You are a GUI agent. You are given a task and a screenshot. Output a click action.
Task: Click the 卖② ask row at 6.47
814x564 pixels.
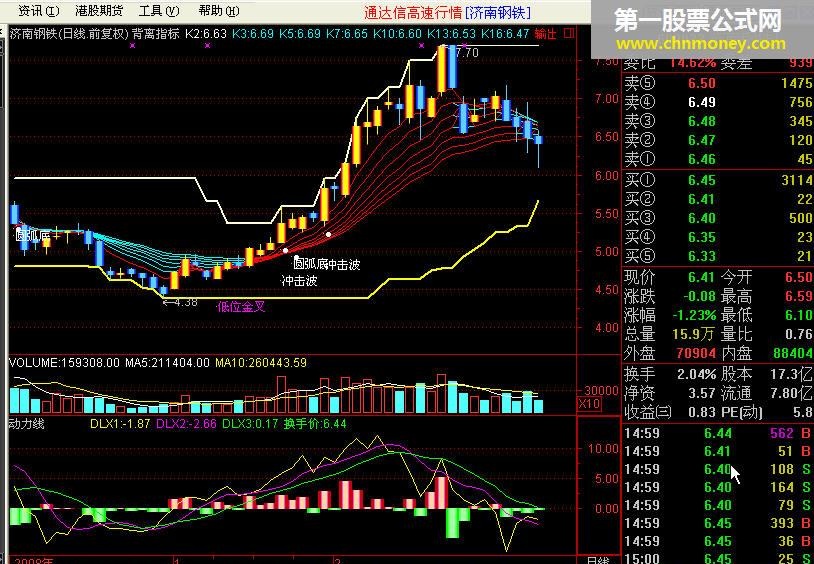click(x=718, y=140)
